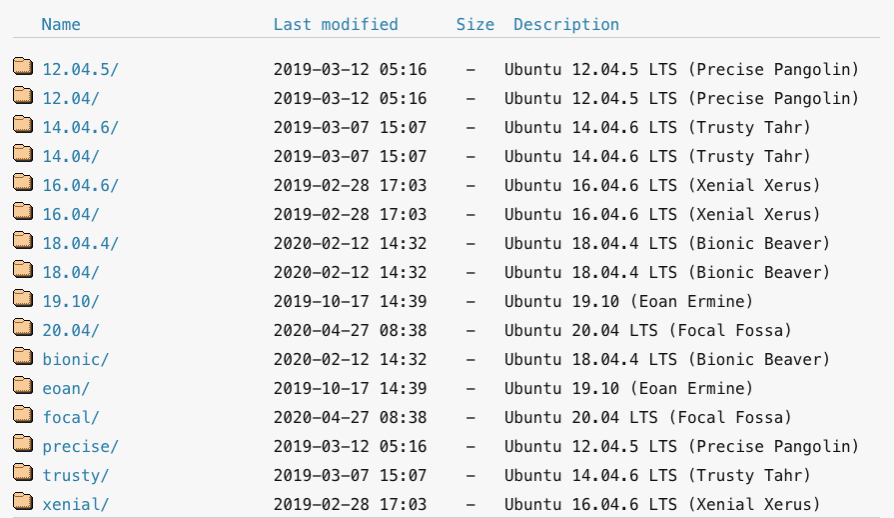Sort by Last modified column header
Screen dimensions: 894x518
point(335,24)
